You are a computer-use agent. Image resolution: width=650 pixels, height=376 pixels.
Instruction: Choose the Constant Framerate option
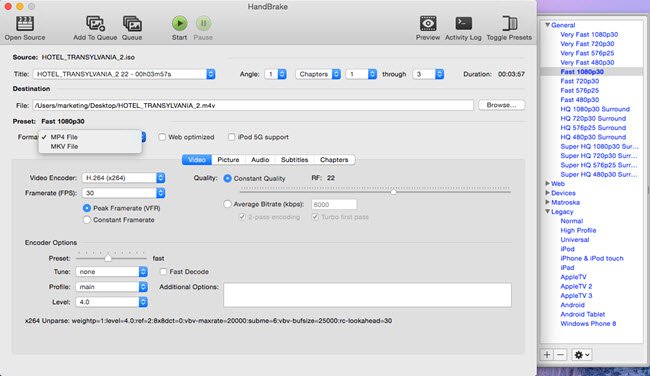click(x=87, y=220)
